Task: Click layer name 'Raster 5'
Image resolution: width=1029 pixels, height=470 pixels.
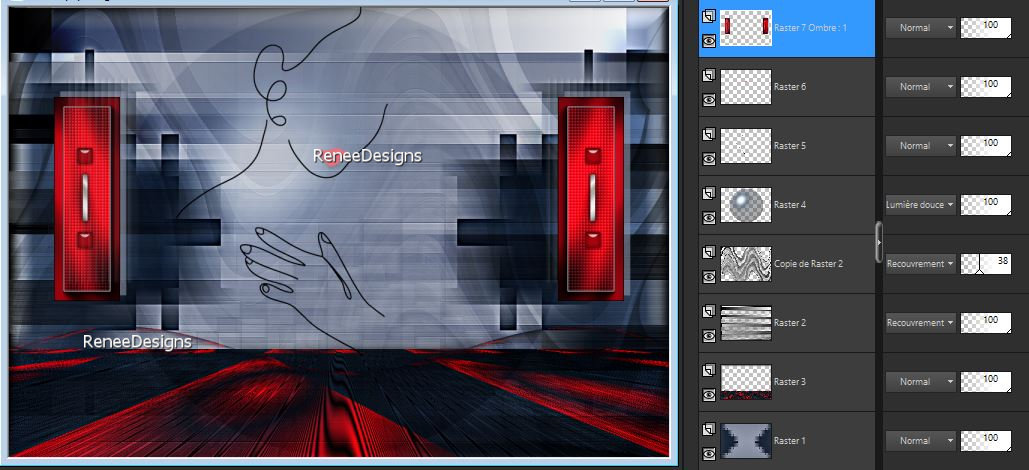Action: 790,146
